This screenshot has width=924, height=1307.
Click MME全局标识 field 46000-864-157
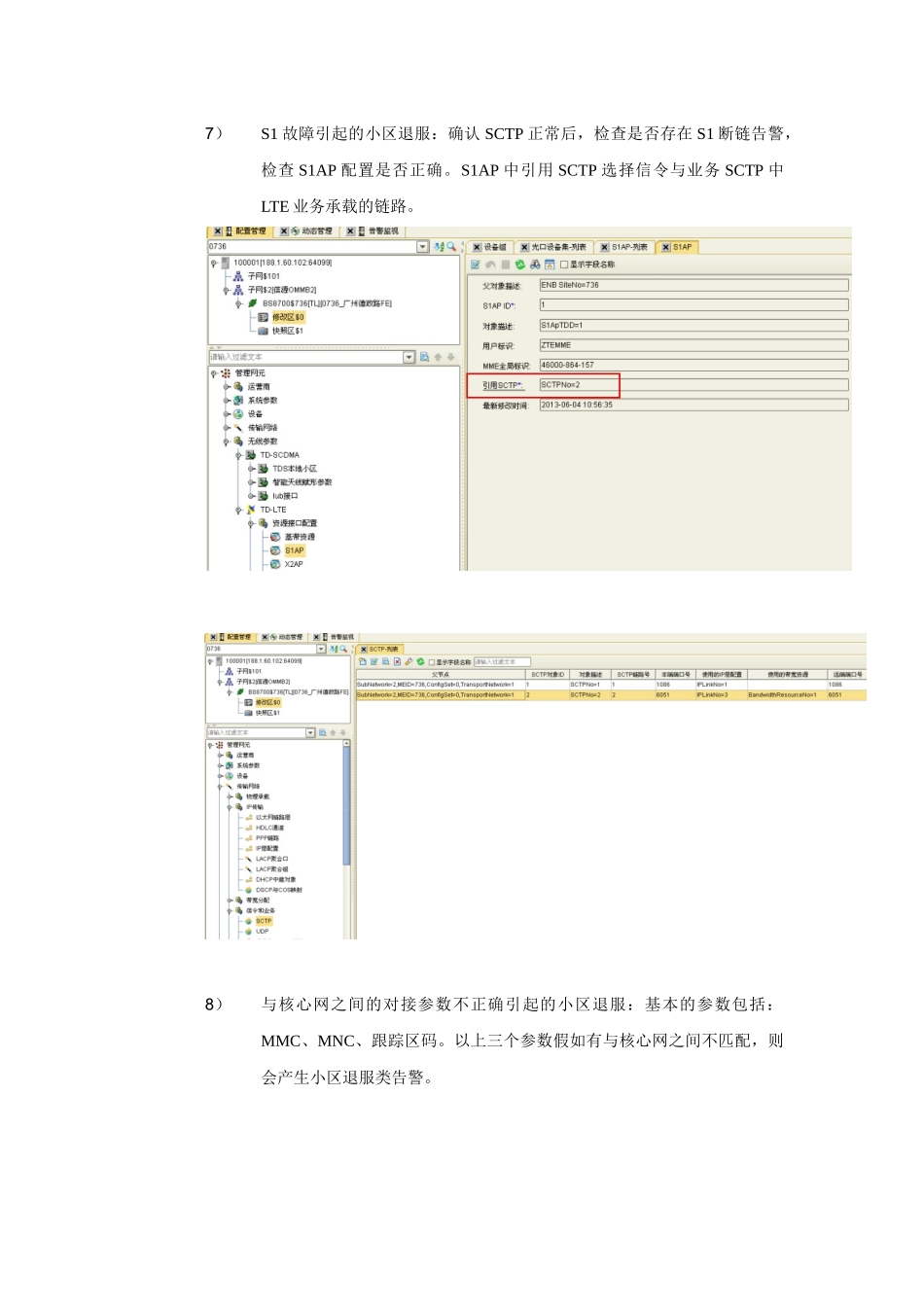click(x=693, y=366)
